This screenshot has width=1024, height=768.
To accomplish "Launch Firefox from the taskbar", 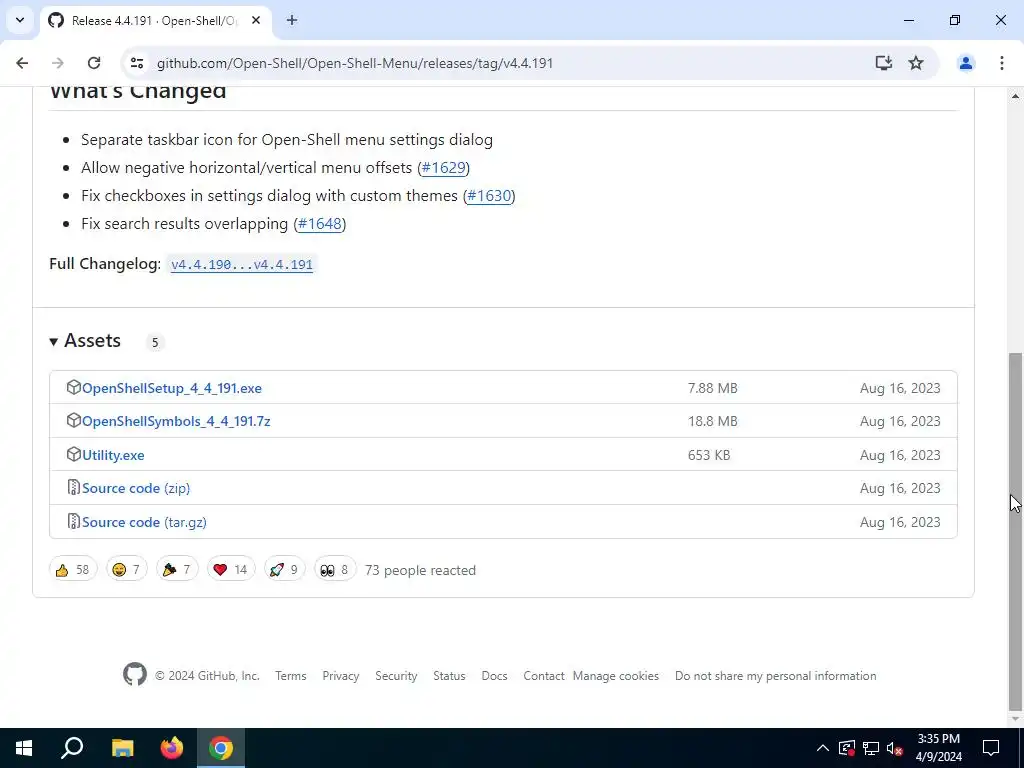I will pyautogui.click(x=172, y=748).
